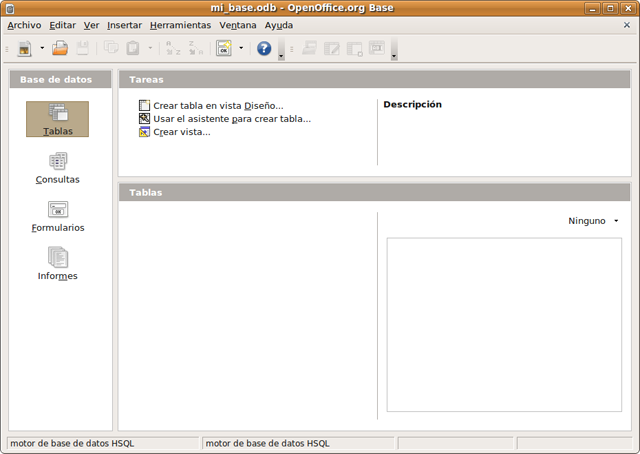
Task: Click the blue Help question mark icon
Action: (264, 48)
